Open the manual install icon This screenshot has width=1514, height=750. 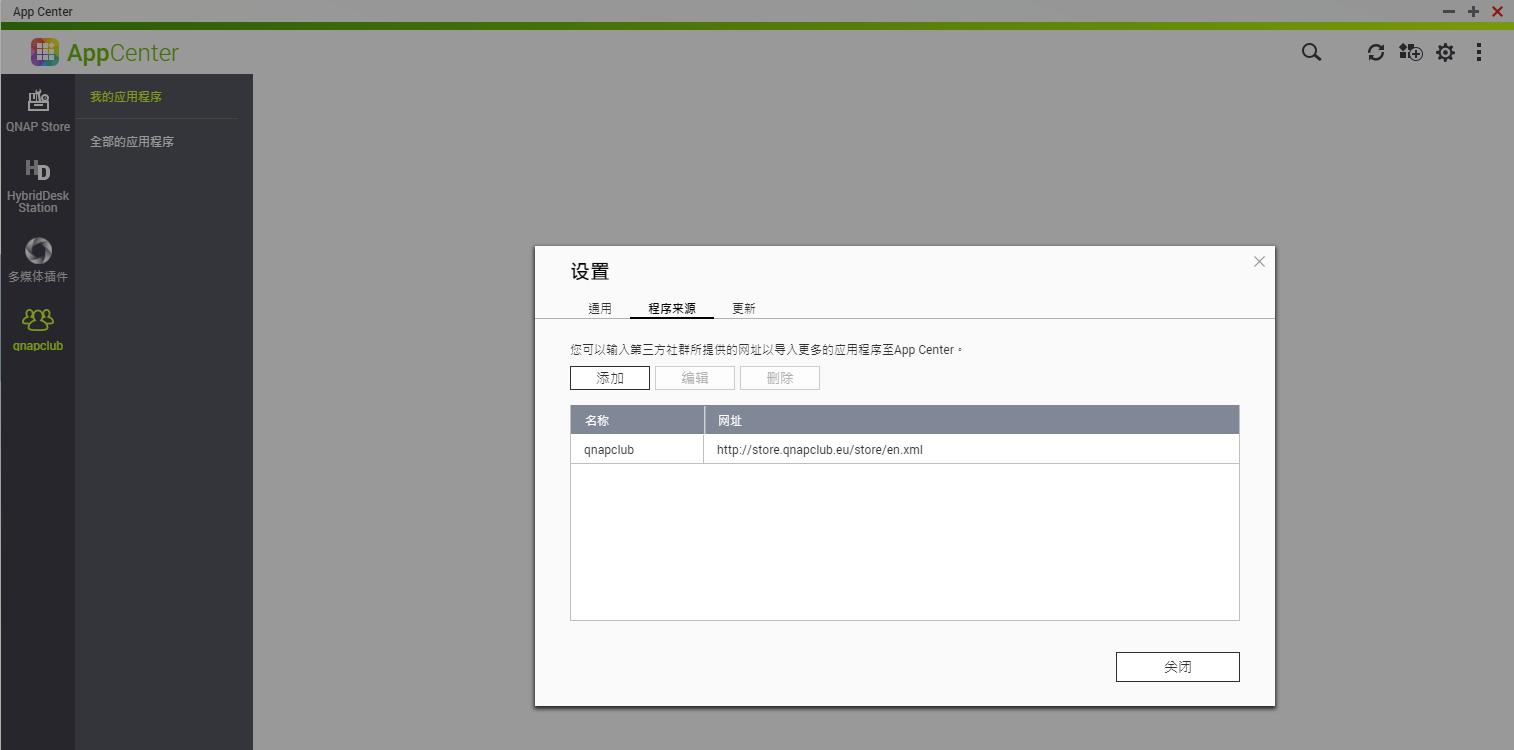click(x=1410, y=52)
